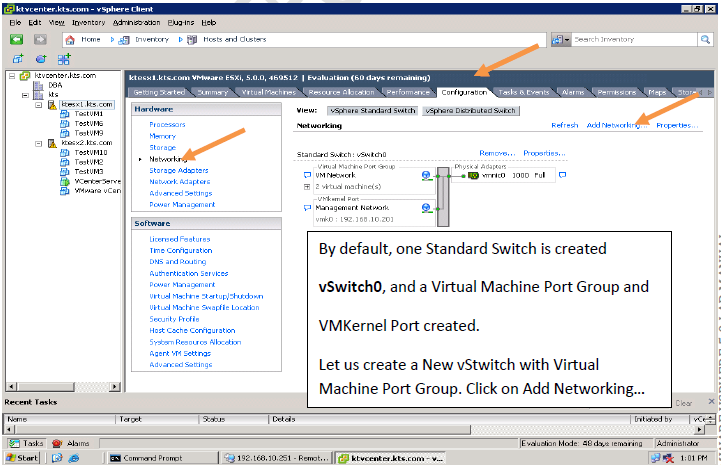Open the Inventory menu
The height and width of the screenshot is (465, 721).
coord(88,23)
